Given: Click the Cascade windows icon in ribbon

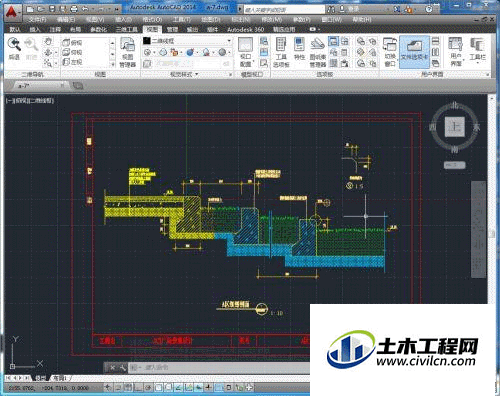Looking at the screenshot, I should point(435,63).
